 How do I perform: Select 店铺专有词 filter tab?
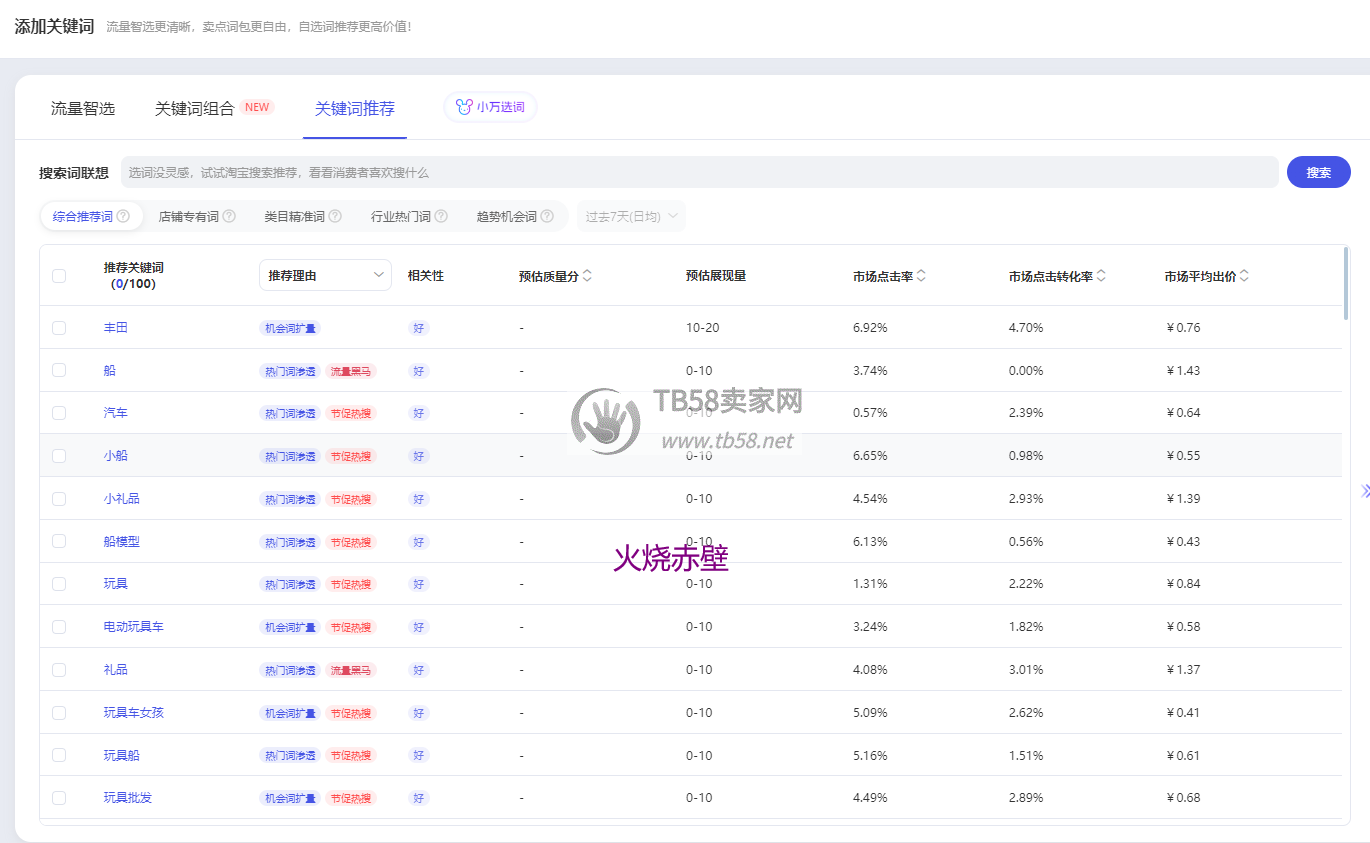189,216
